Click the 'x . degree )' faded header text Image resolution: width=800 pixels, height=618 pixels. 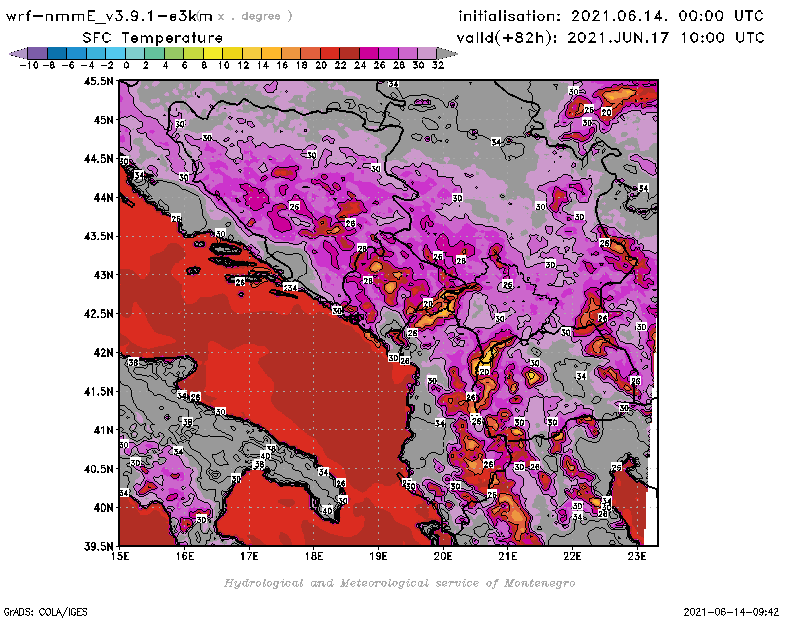click(x=255, y=16)
